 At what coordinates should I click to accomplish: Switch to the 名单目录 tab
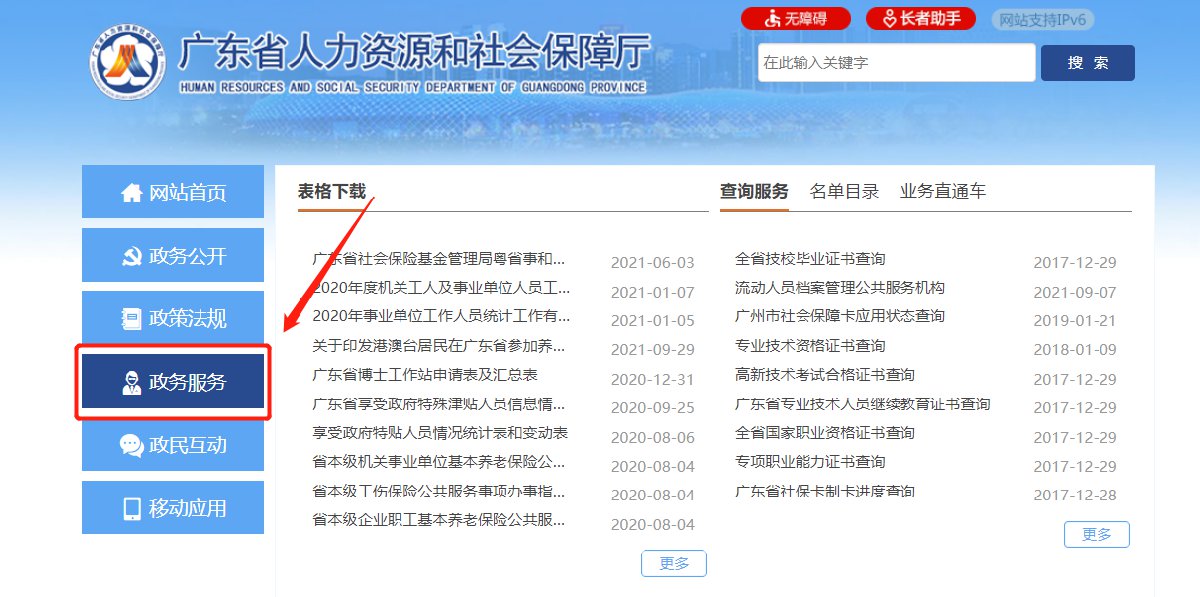click(844, 192)
